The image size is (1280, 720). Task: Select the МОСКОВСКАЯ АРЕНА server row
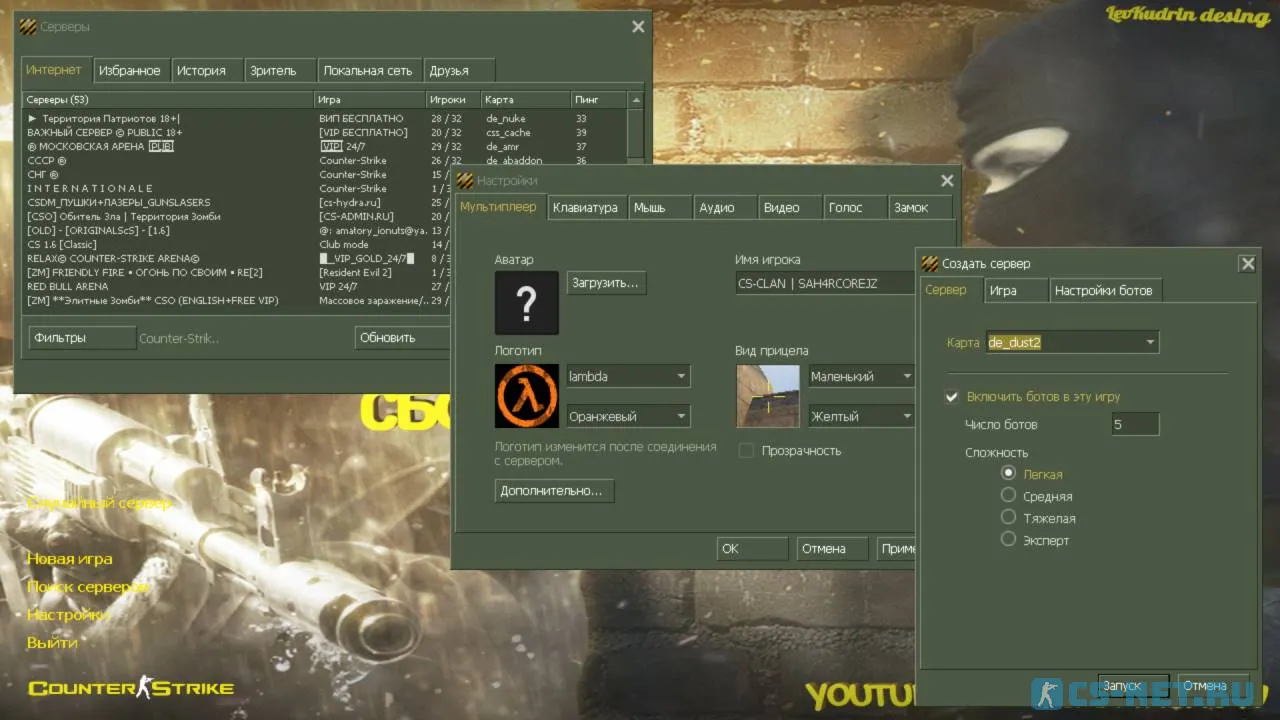326,146
